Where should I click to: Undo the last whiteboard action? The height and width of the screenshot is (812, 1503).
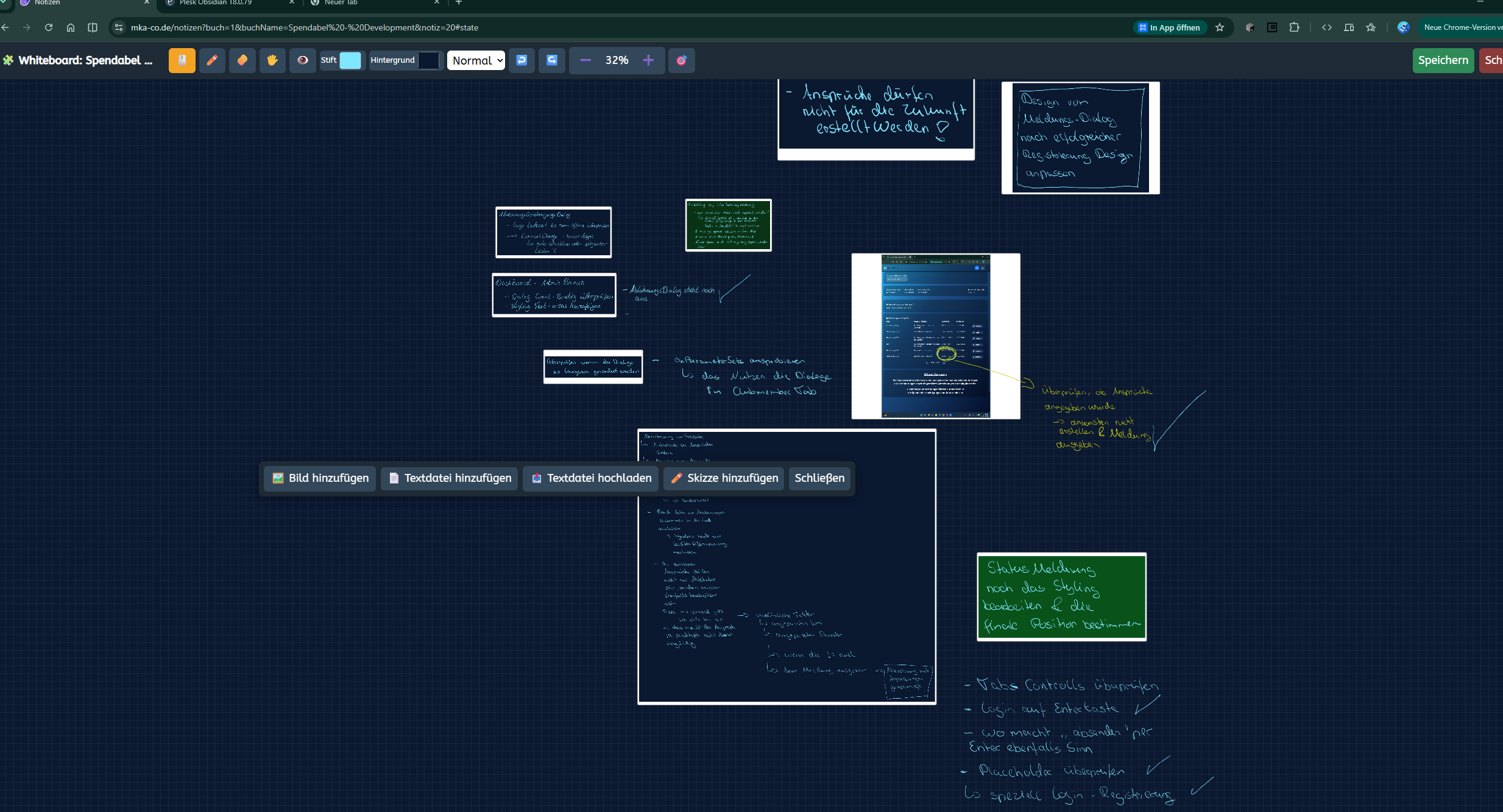click(522, 60)
